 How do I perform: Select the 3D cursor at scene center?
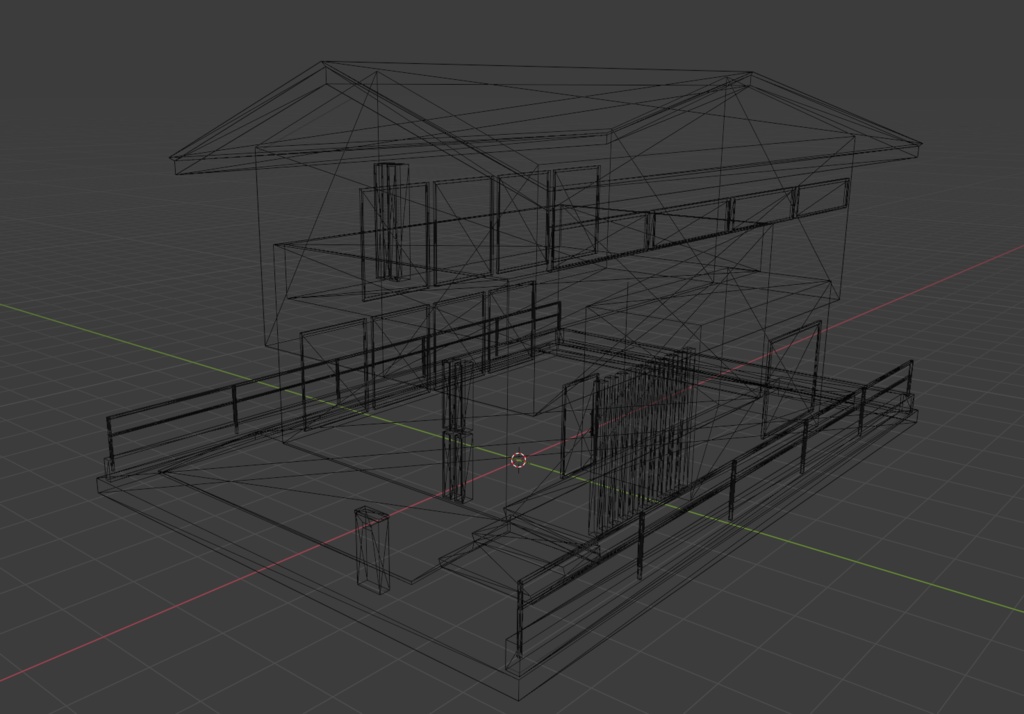click(518, 459)
